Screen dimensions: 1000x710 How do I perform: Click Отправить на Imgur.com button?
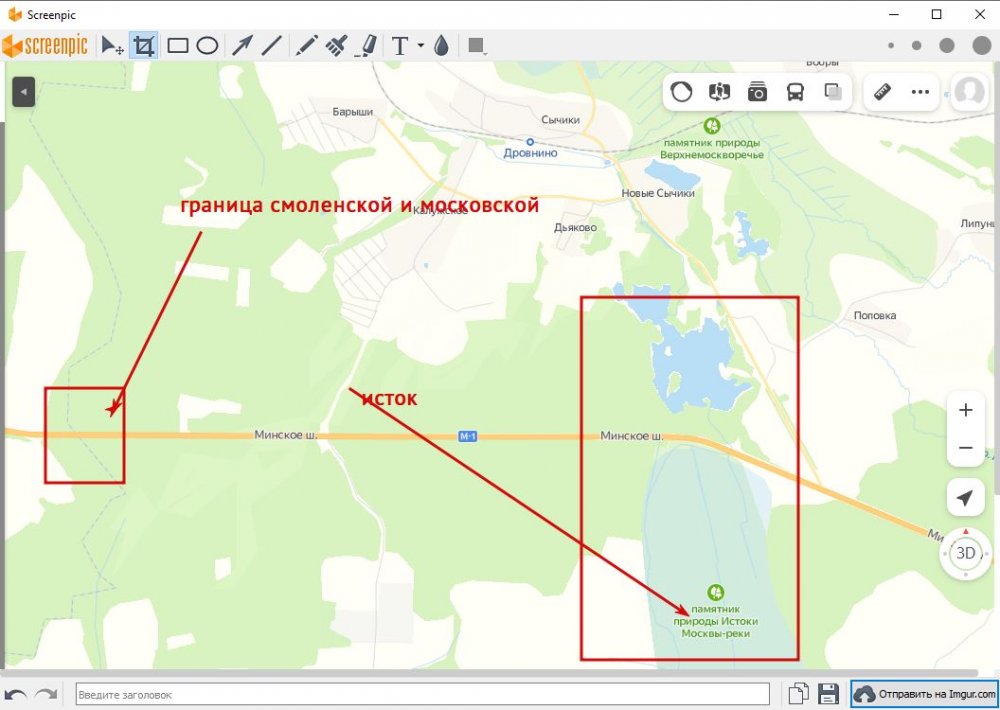pyautogui.click(x=925, y=694)
